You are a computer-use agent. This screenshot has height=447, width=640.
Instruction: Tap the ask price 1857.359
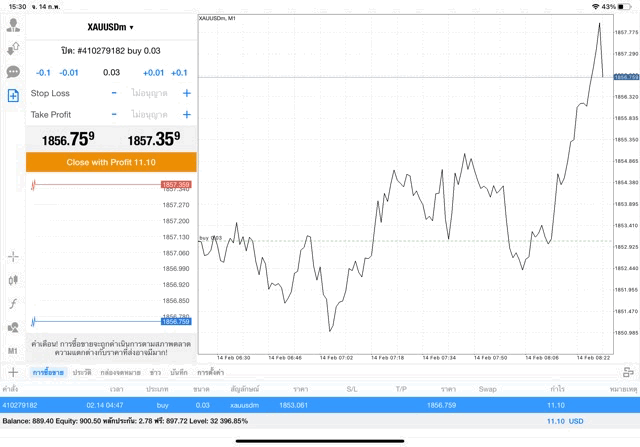154,139
